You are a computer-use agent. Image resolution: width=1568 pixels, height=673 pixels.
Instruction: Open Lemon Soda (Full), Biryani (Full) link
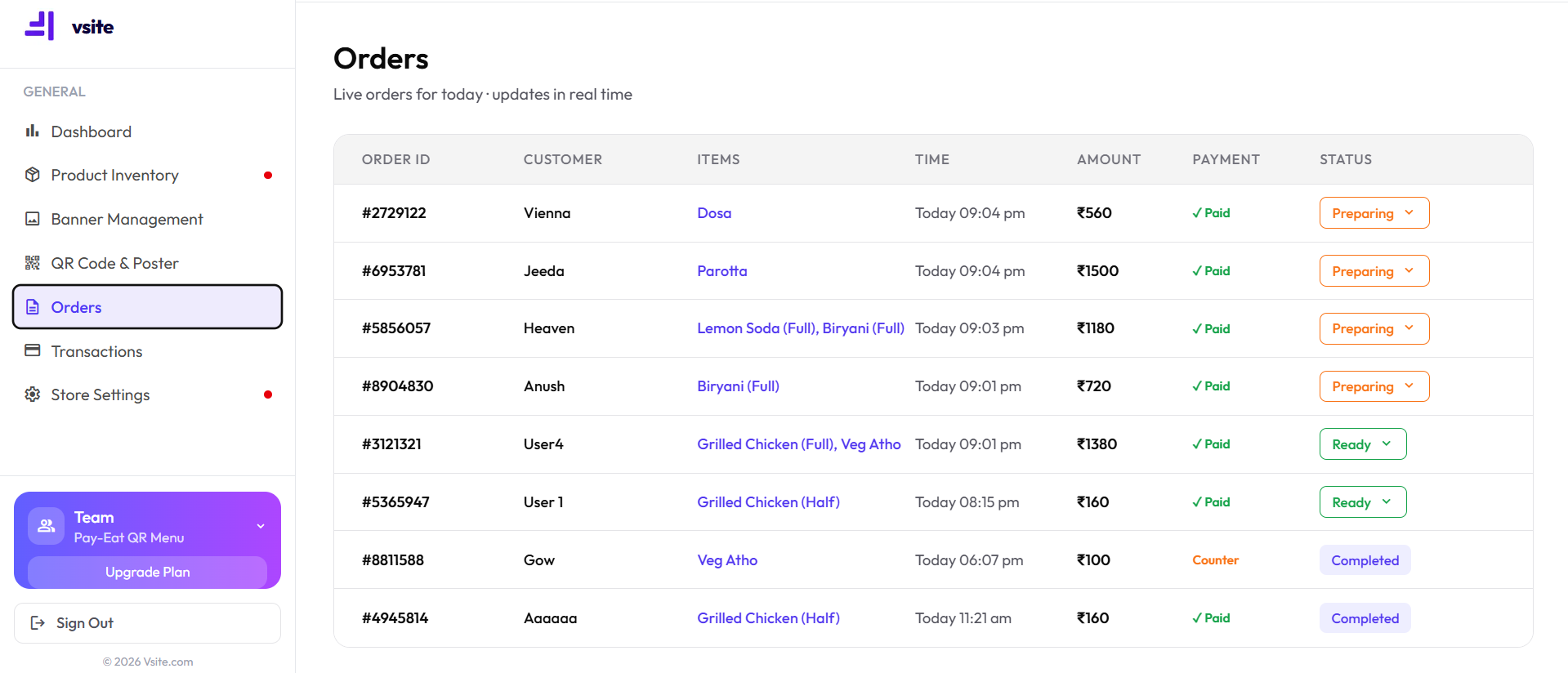[801, 328]
